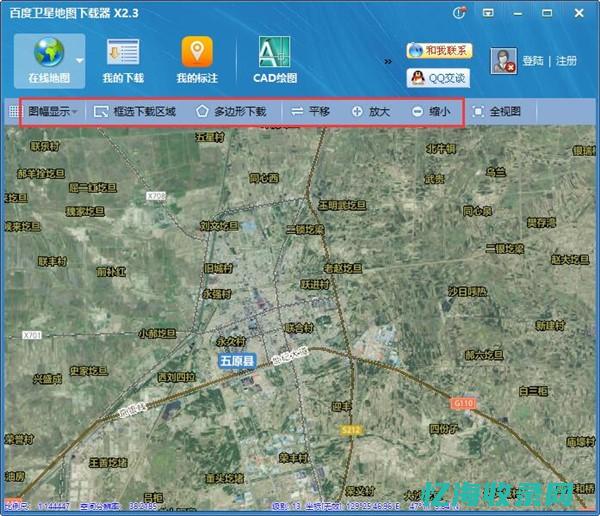Screen dimensions: 600x516
Task: Expand the toolbar overflow chevron
Action: (388, 61)
